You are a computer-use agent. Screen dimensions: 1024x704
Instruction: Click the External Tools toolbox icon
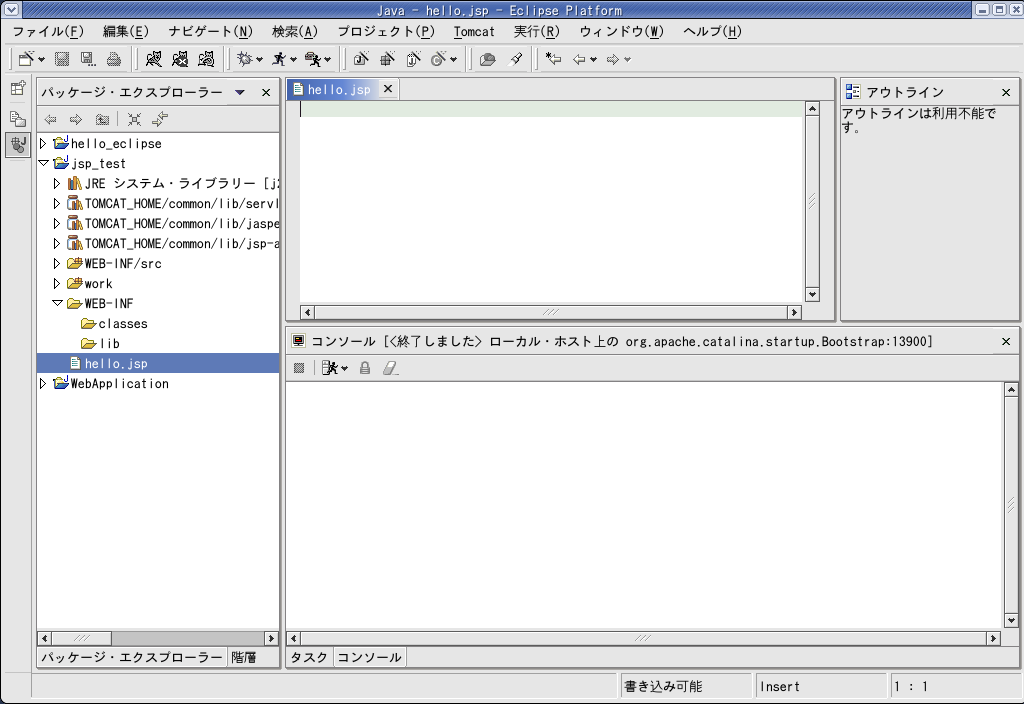(313, 59)
